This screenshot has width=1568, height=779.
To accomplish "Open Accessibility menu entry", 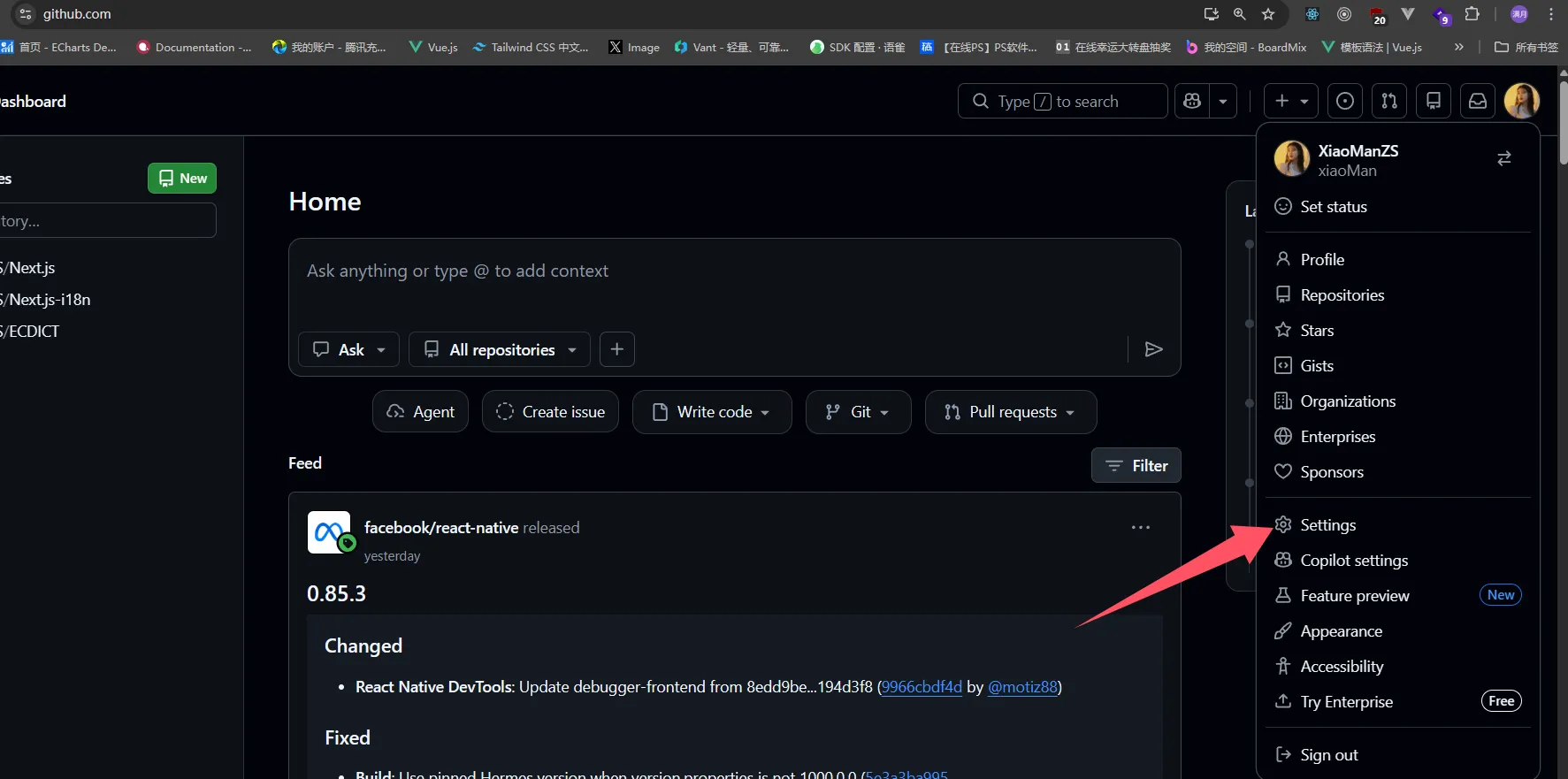I will pos(1398,667).
